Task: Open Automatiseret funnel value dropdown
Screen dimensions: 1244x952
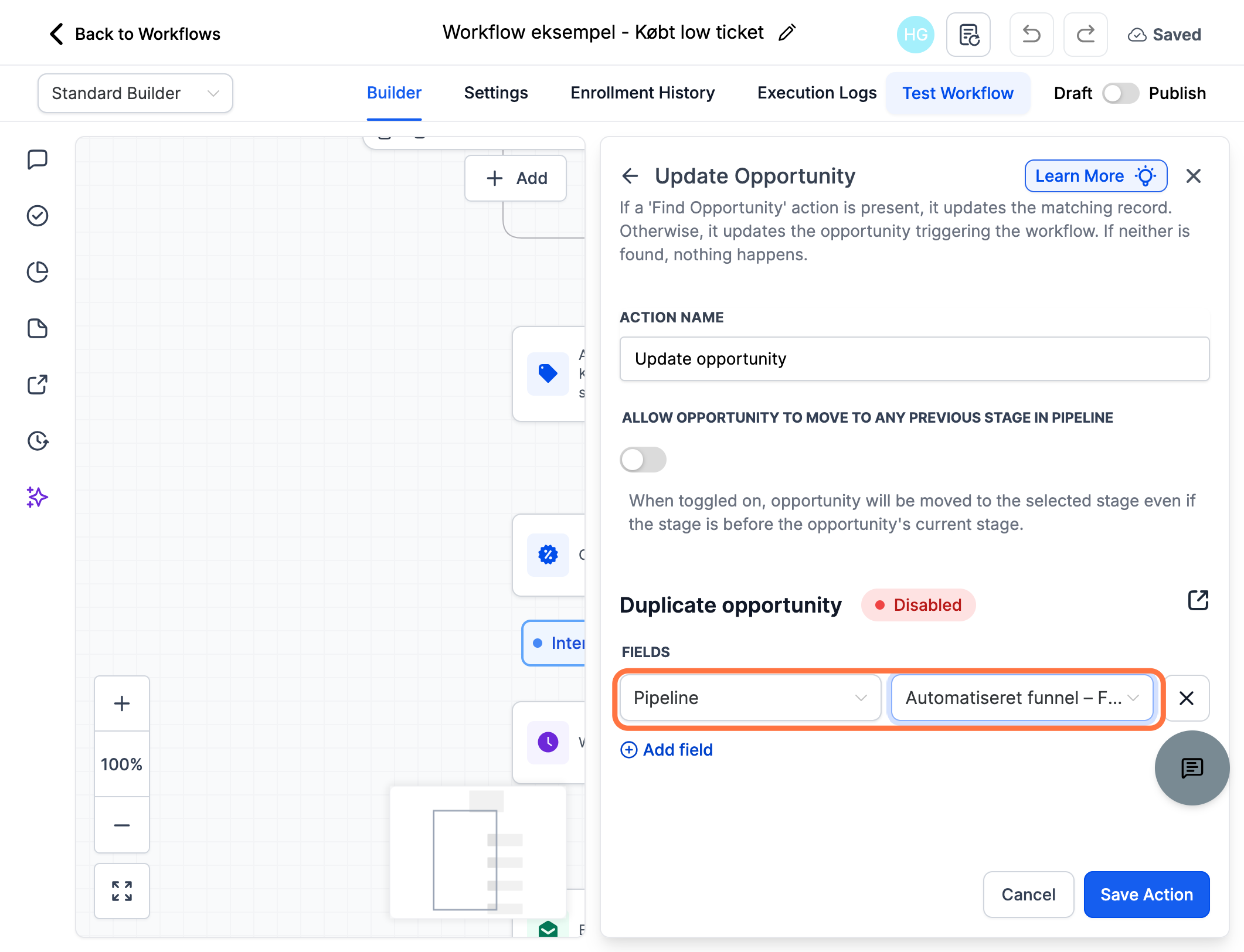Action: [1022, 698]
